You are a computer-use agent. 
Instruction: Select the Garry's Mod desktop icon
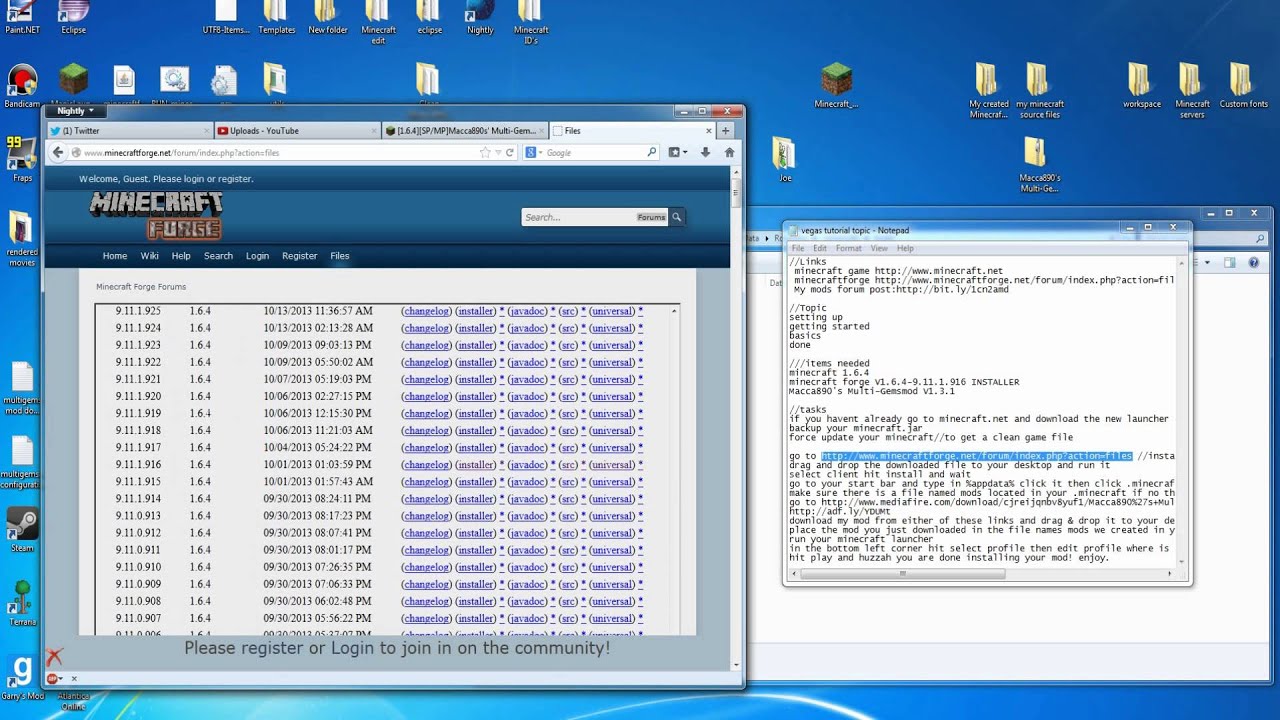point(22,677)
